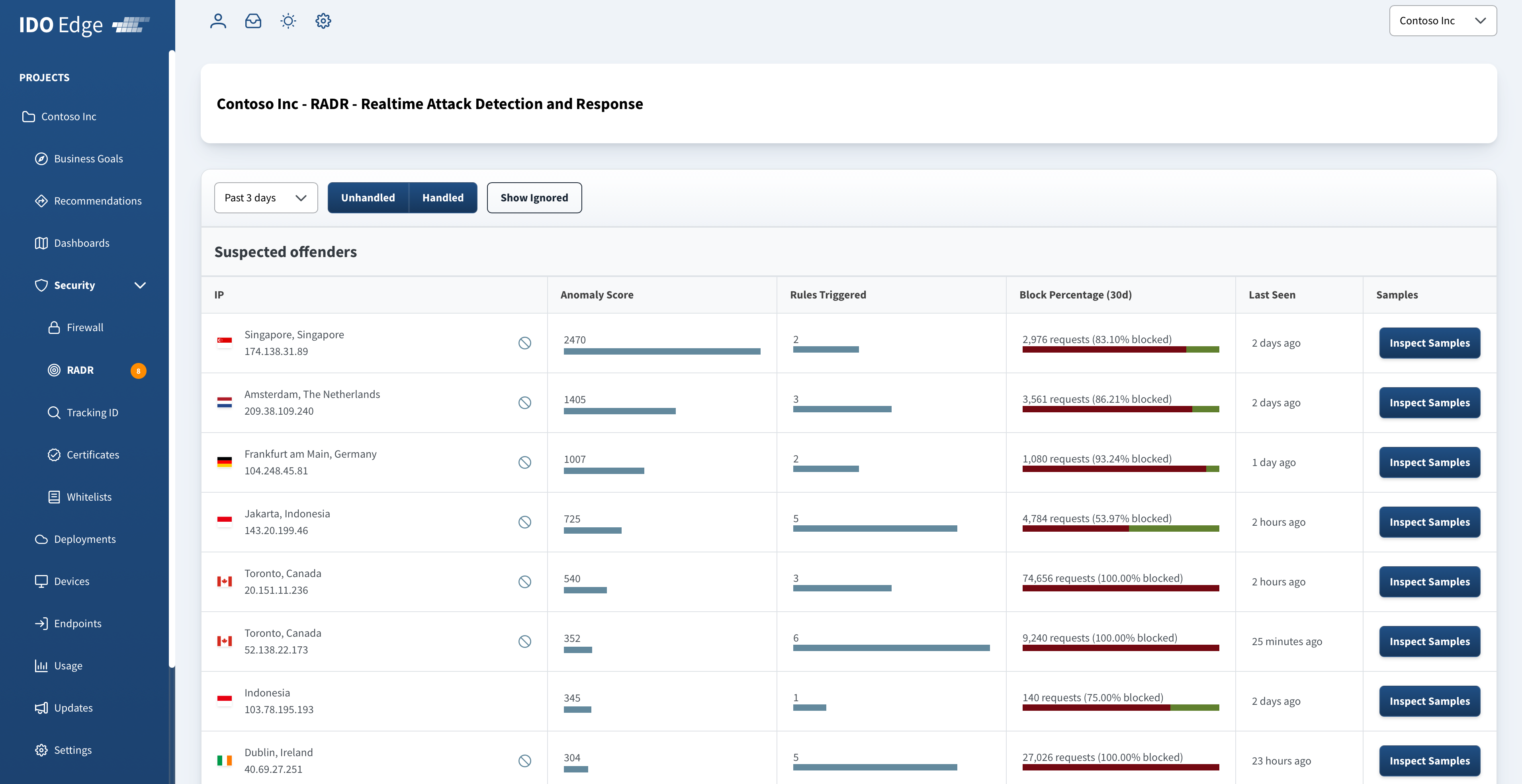The image size is (1522, 784).
Task: Go to Tracking ID in sidebar
Action: click(x=92, y=412)
